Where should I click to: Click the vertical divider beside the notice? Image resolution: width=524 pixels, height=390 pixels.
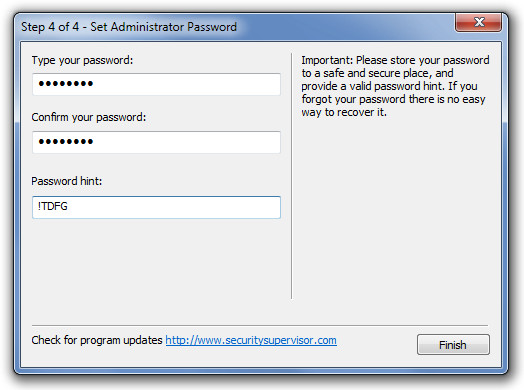[x=291, y=176]
